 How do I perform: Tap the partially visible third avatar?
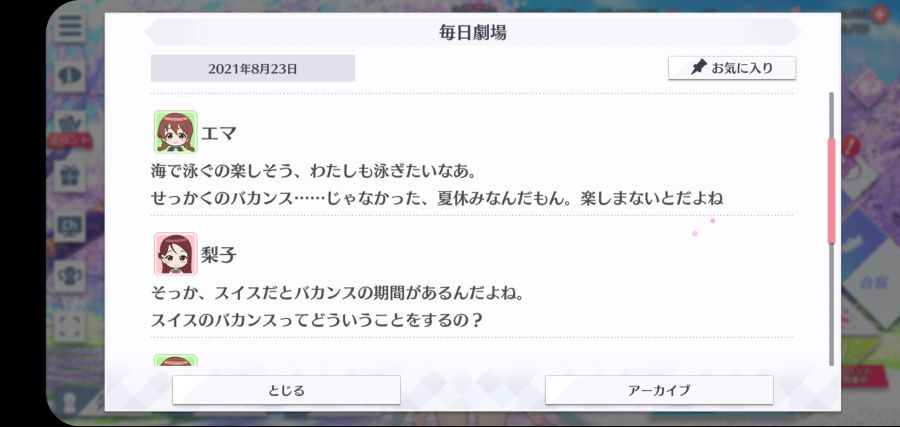click(x=176, y=360)
